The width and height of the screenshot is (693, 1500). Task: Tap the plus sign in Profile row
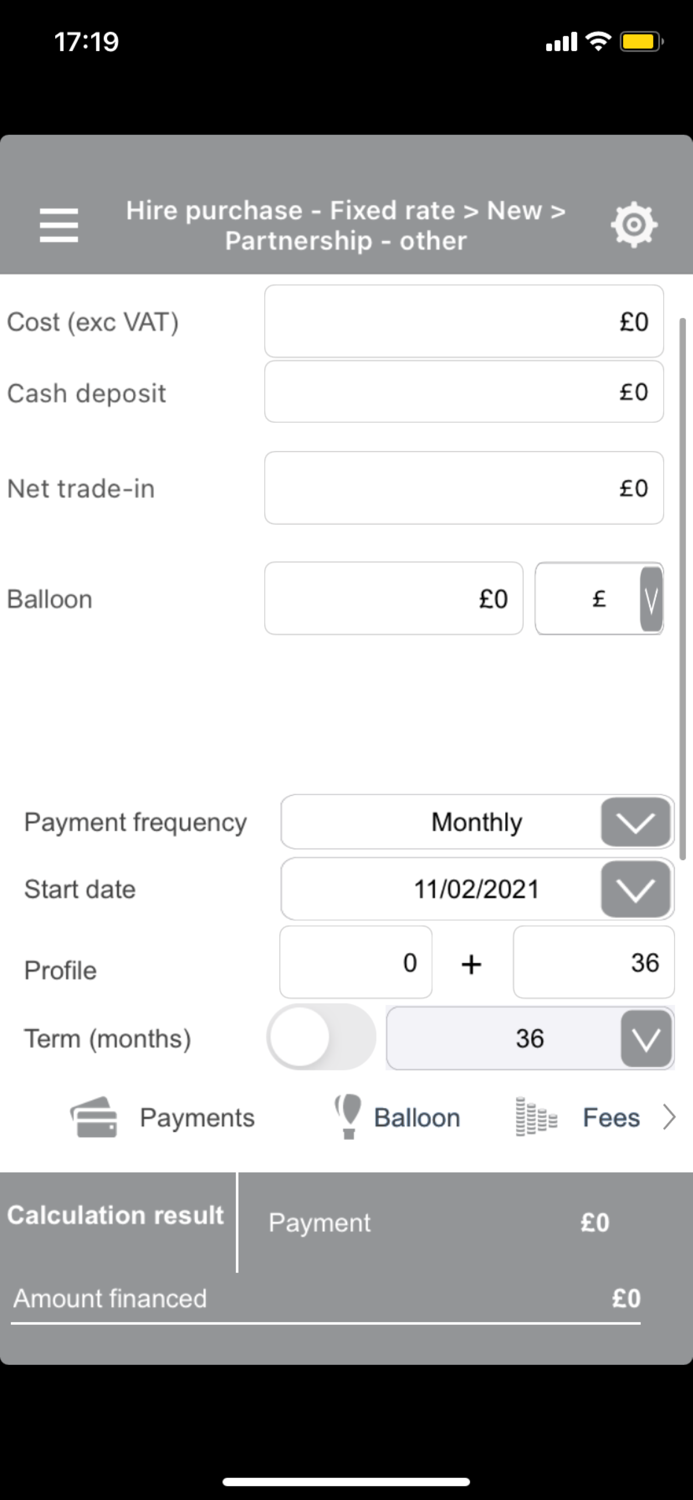click(471, 964)
